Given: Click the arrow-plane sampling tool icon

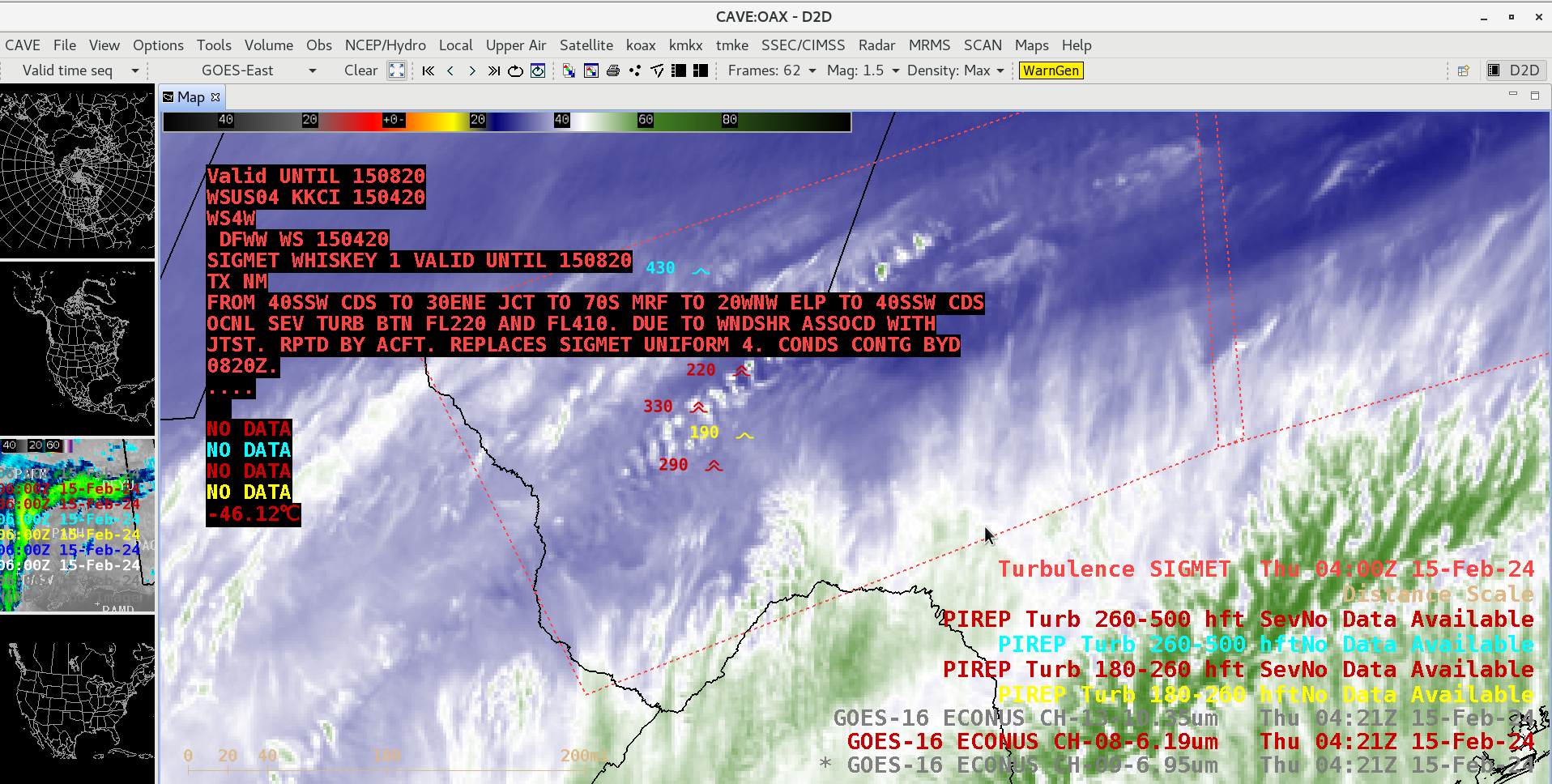Looking at the screenshot, I should click(657, 70).
